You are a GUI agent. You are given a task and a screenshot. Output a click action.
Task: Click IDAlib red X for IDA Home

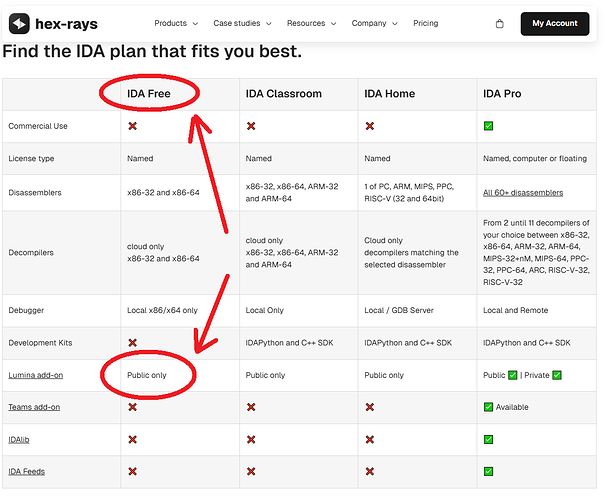[x=370, y=439]
